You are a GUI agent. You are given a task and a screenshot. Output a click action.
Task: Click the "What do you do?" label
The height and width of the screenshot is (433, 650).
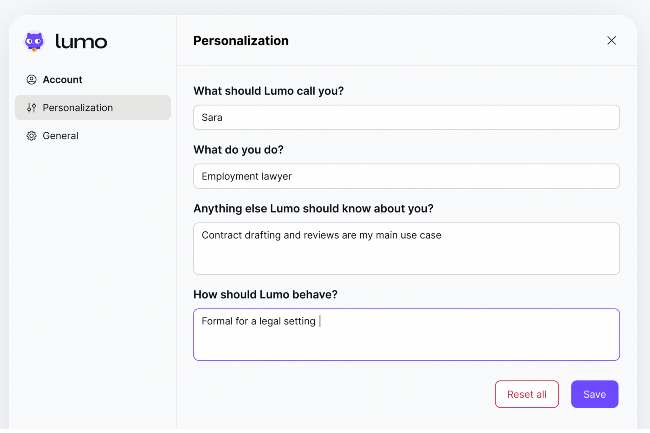[x=240, y=150]
